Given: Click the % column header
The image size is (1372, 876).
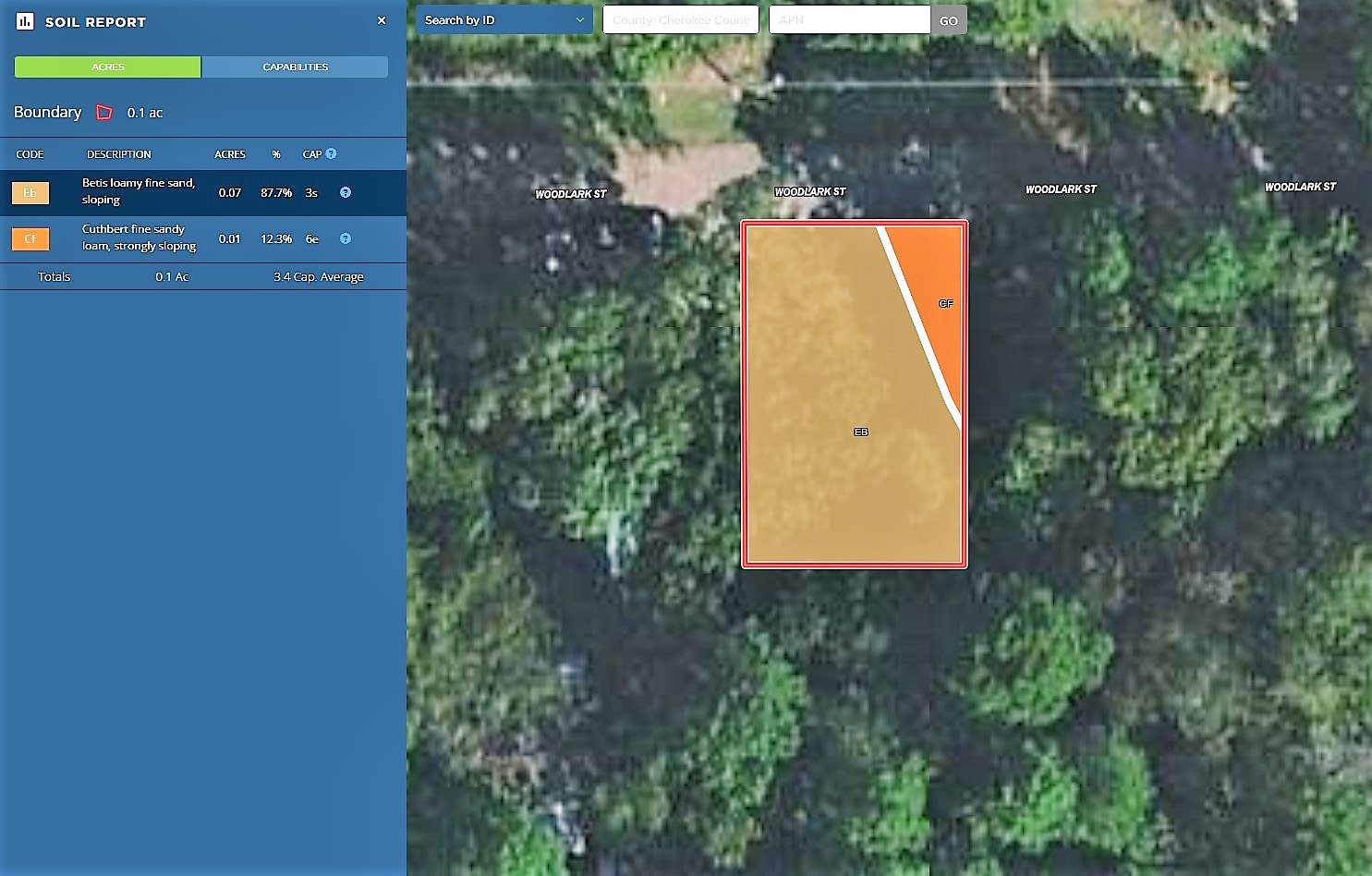Looking at the screenshot, I should click(276, 154).
